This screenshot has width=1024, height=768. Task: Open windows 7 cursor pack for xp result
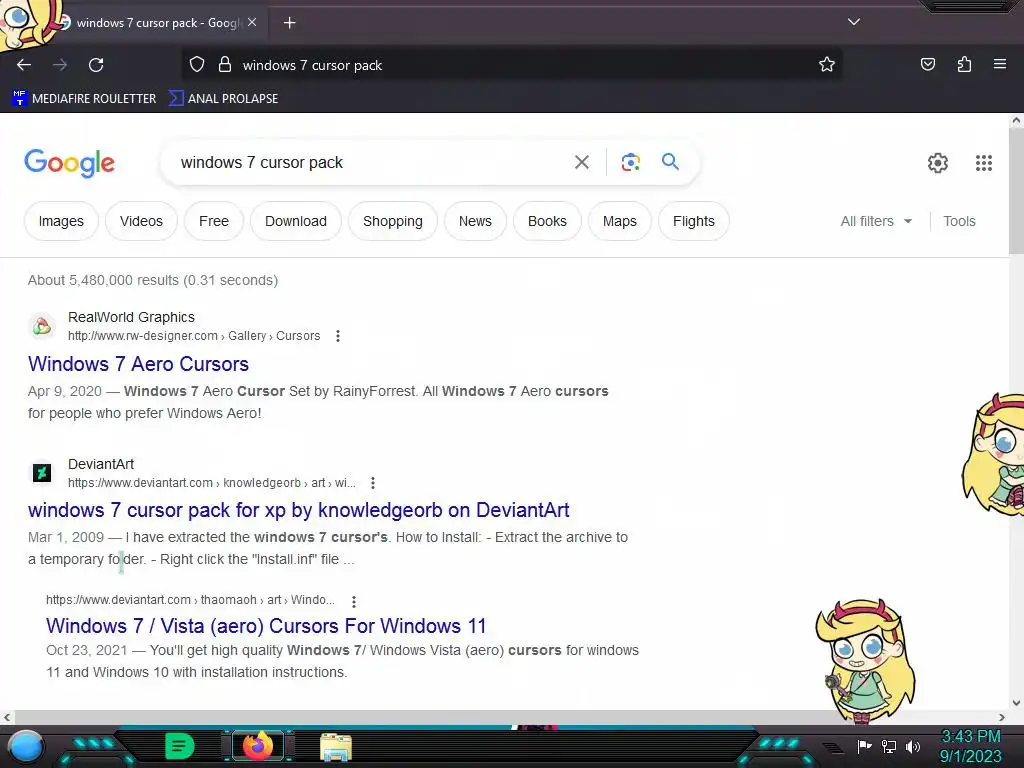tap(298, 510)
